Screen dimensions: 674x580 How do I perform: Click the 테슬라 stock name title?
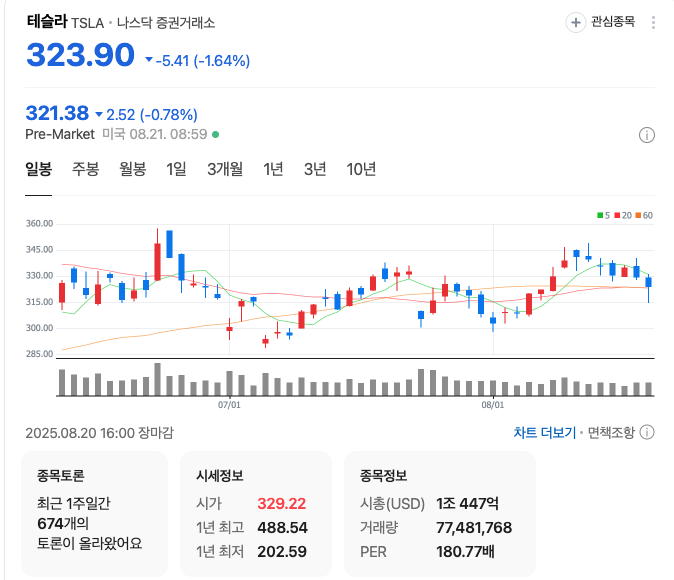coord(47,21)
